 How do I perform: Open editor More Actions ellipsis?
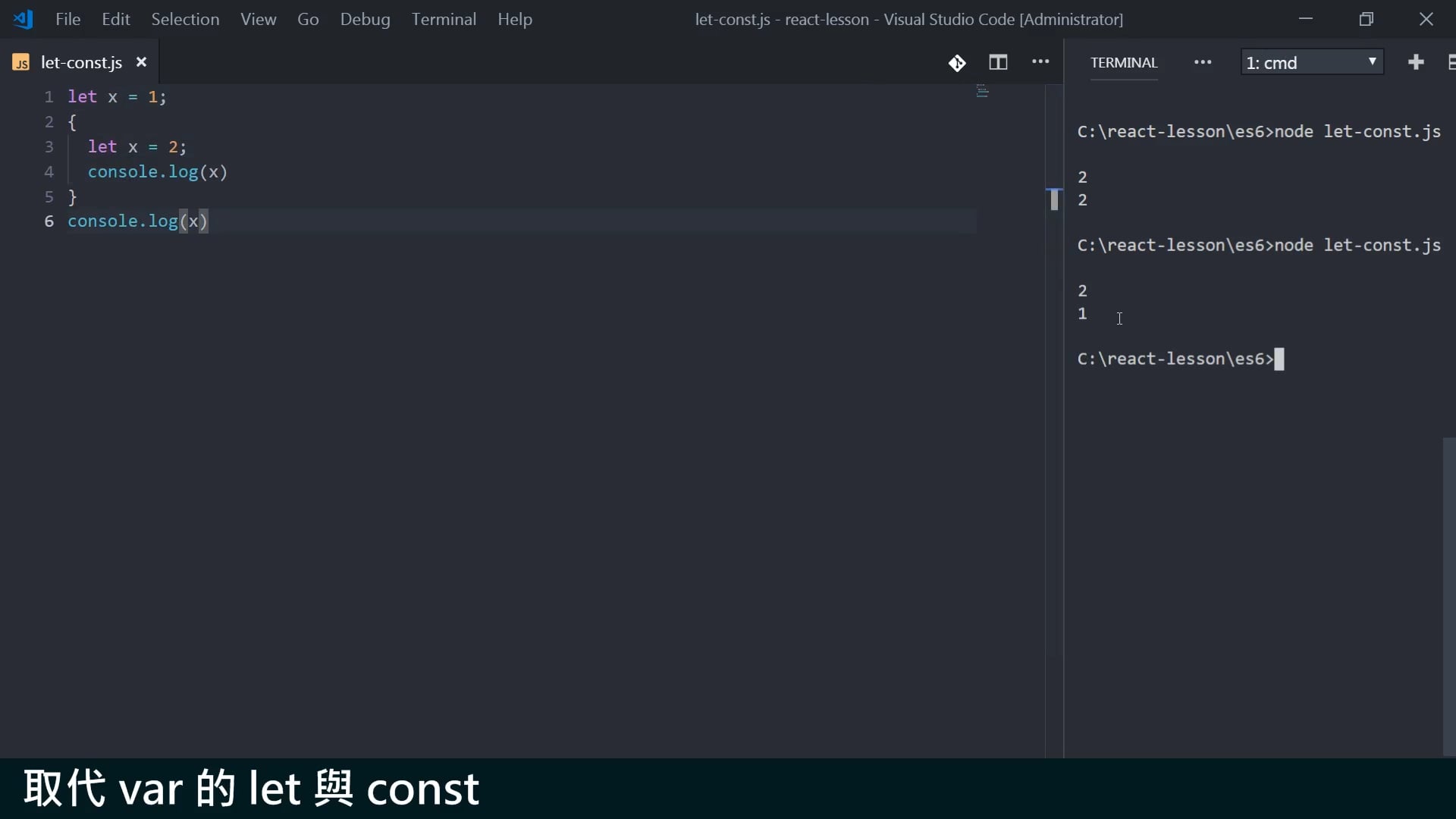[1040, 62]
